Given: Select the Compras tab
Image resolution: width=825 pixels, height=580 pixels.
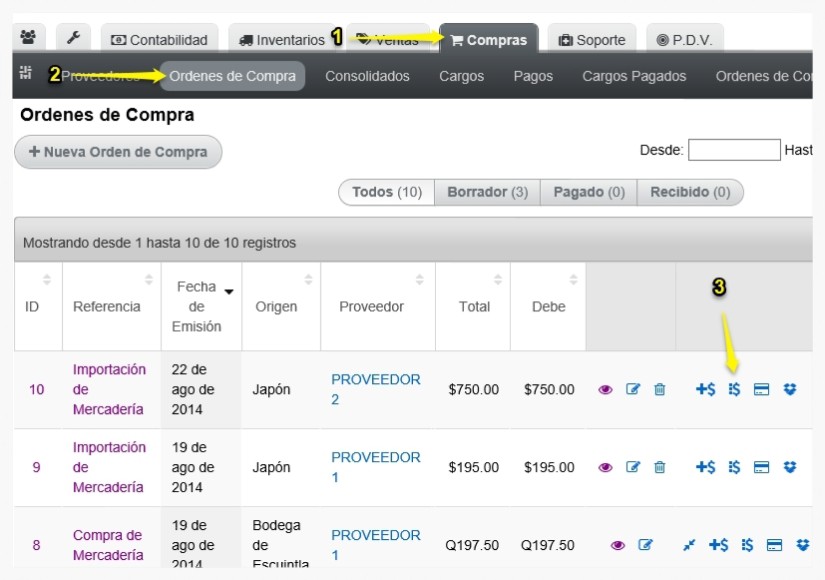Looking at the screenshot, I should click(x=489, y=39).
